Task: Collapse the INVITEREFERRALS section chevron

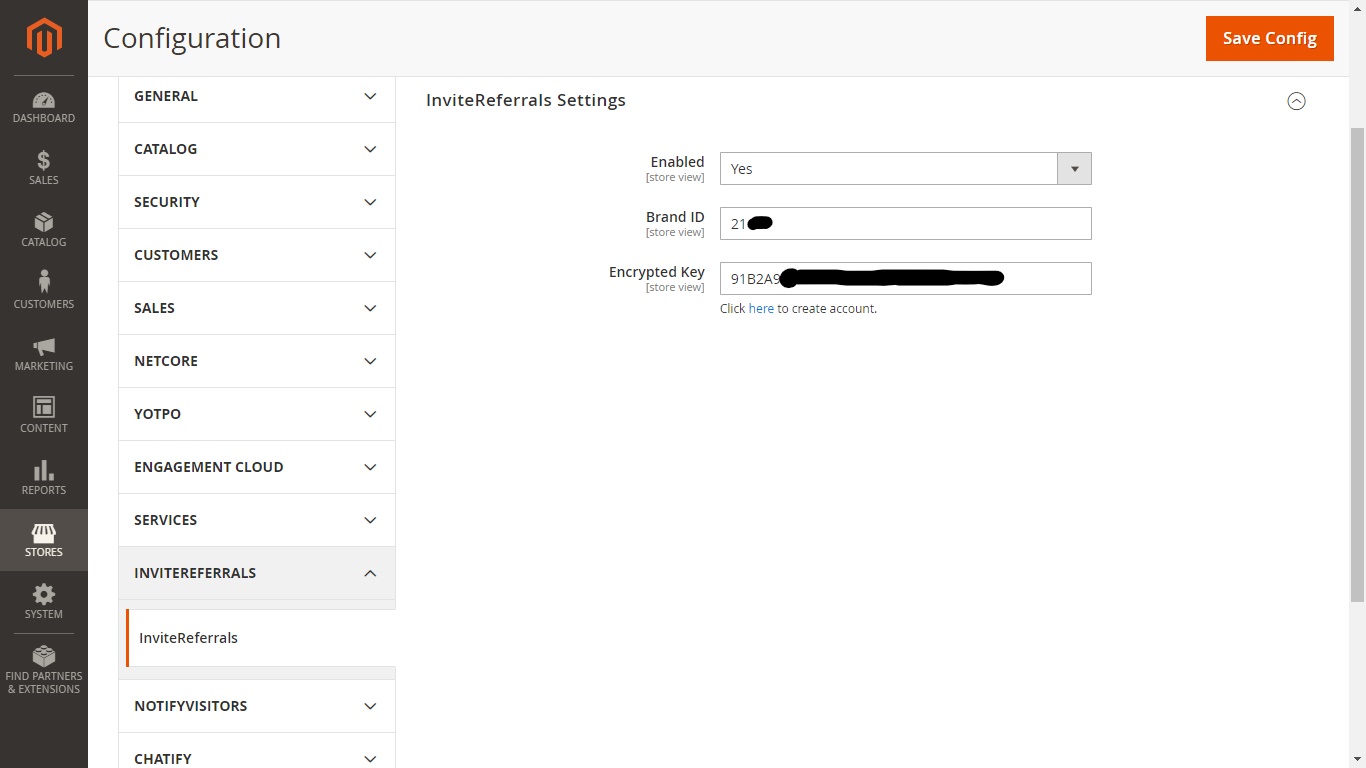Action: [370, 573]
